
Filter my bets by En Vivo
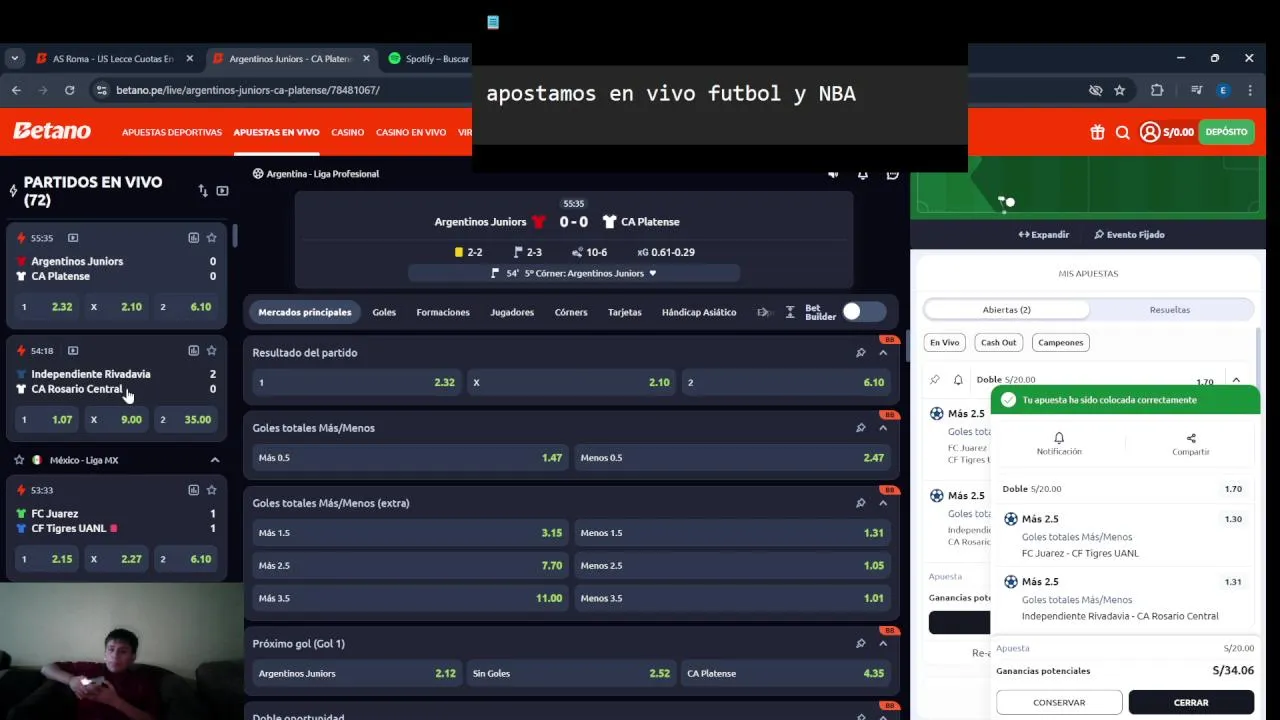tap(945, 342)
